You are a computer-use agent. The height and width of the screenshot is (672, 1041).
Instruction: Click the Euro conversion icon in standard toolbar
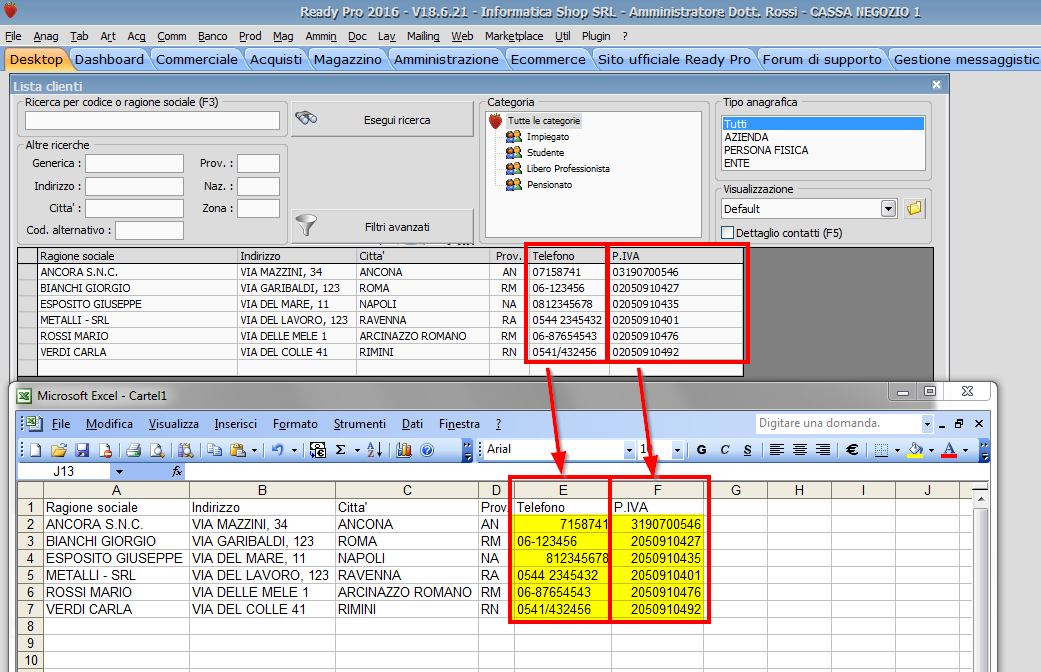pyautogui.click(x=318, y=450)
